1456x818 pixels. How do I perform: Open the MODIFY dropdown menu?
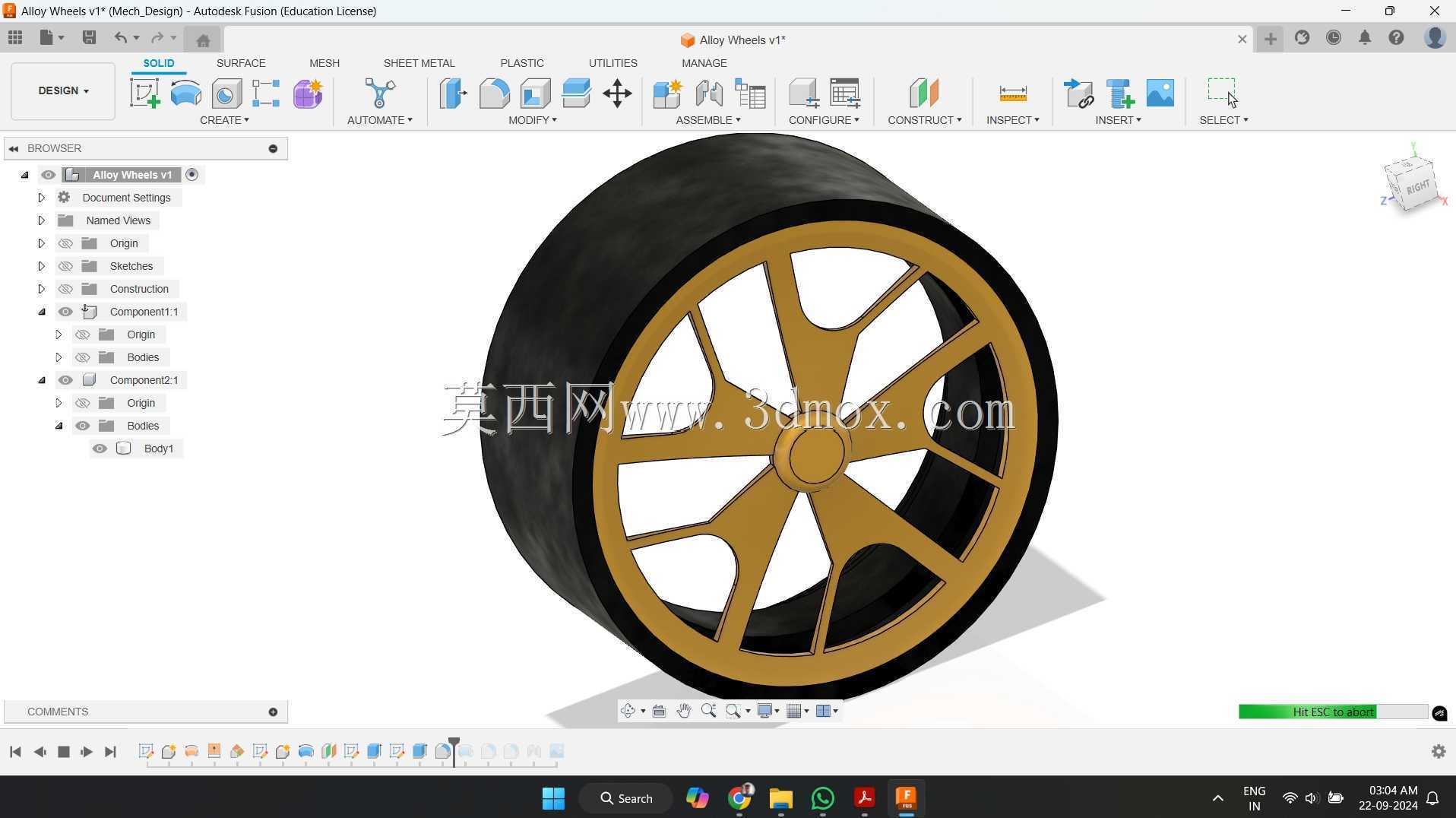coord(532,120)
